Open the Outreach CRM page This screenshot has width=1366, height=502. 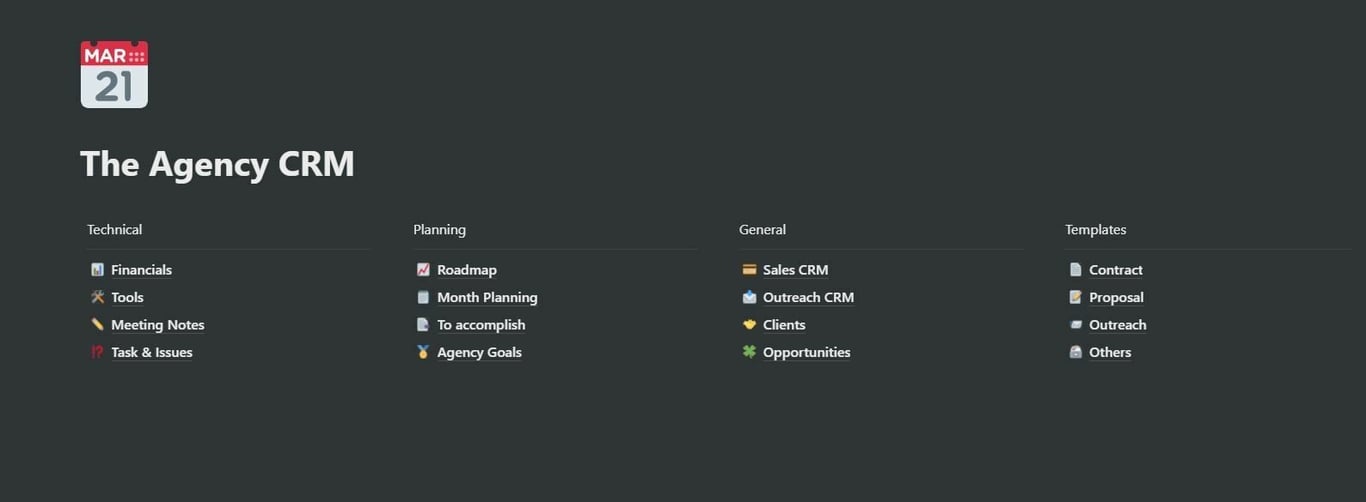808,297
